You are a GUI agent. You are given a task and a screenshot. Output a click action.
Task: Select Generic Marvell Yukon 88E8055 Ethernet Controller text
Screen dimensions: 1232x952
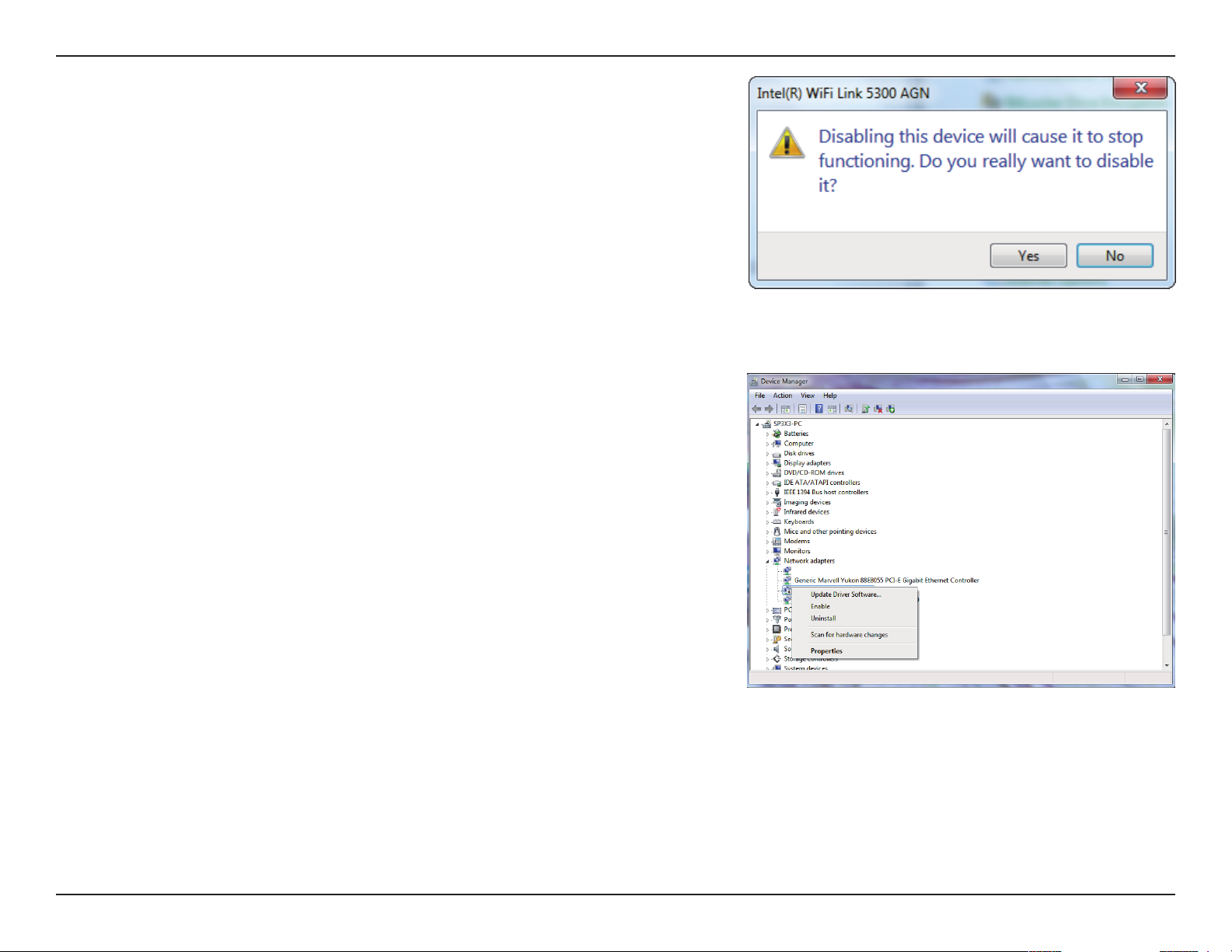pyautogui.click(x=886, y=581)
